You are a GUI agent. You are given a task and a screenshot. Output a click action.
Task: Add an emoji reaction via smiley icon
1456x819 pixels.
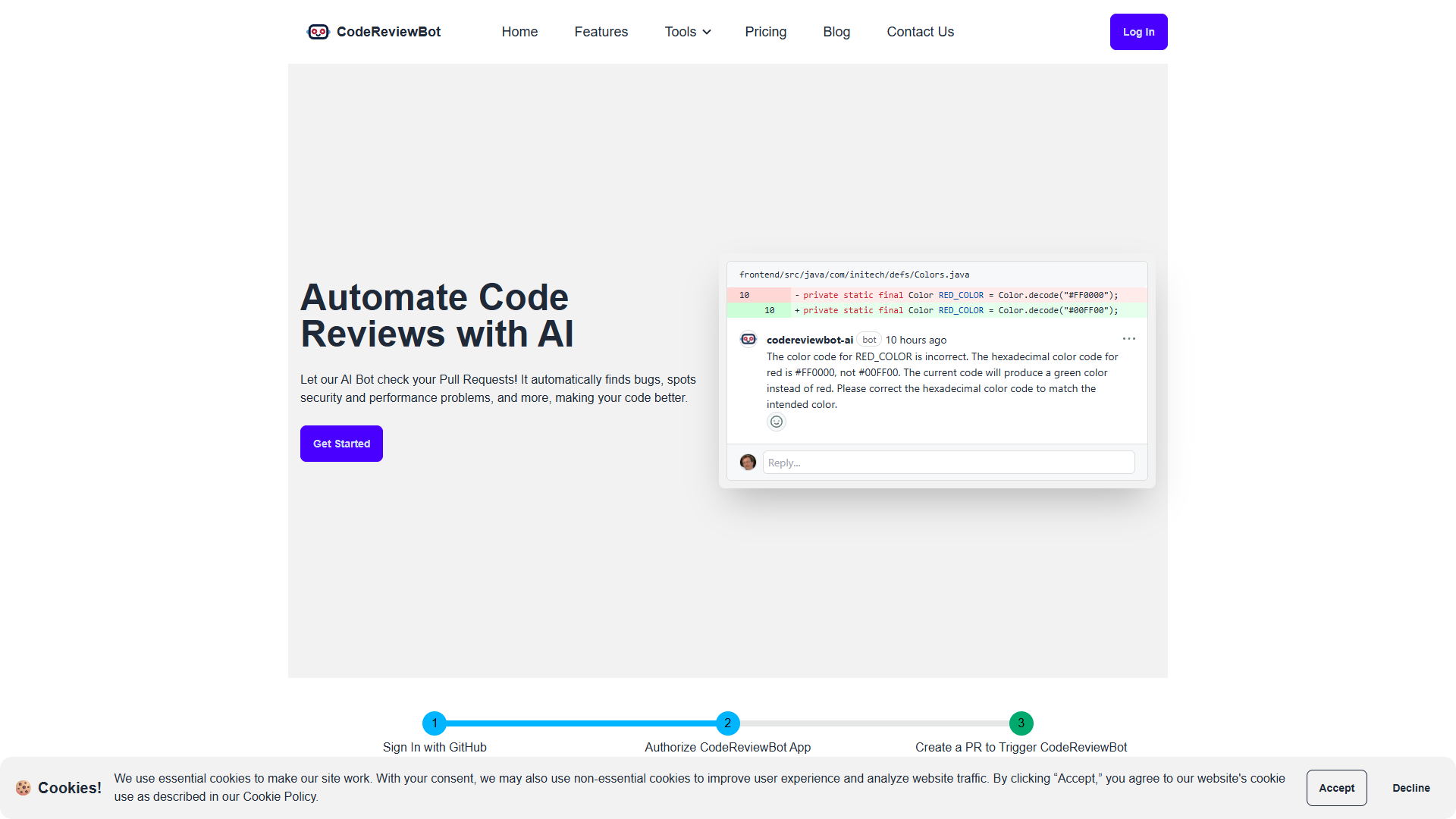coord(776,422)
